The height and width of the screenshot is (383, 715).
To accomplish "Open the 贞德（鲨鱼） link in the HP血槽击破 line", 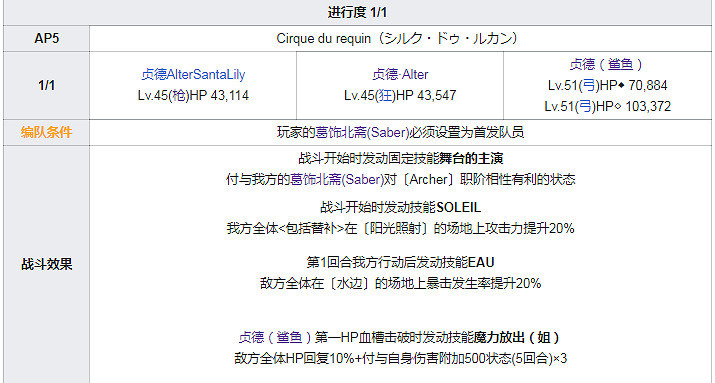I will pyautogui.click(x=275, y=337).
